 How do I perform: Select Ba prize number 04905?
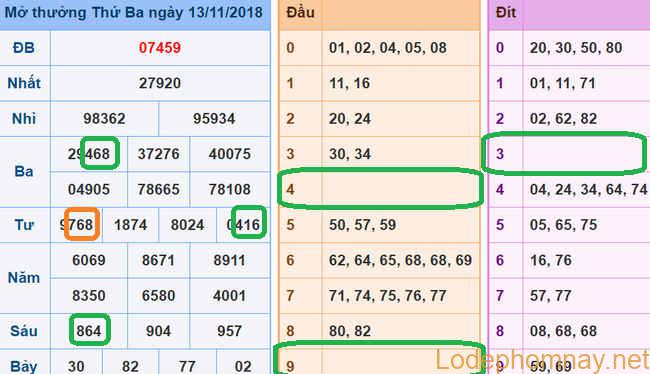89,189
